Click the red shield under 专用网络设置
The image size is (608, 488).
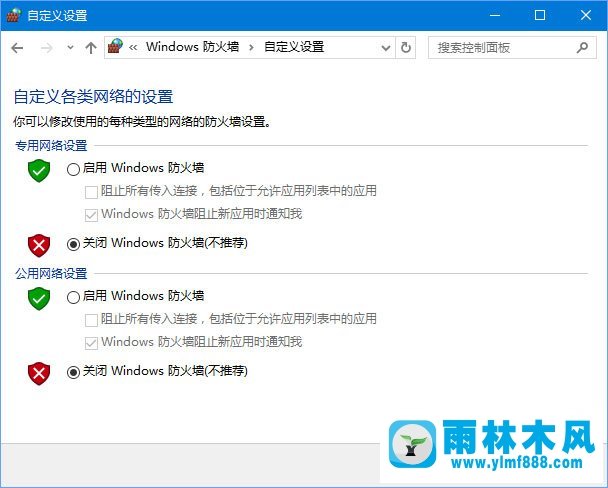click(x=39, y=244)
